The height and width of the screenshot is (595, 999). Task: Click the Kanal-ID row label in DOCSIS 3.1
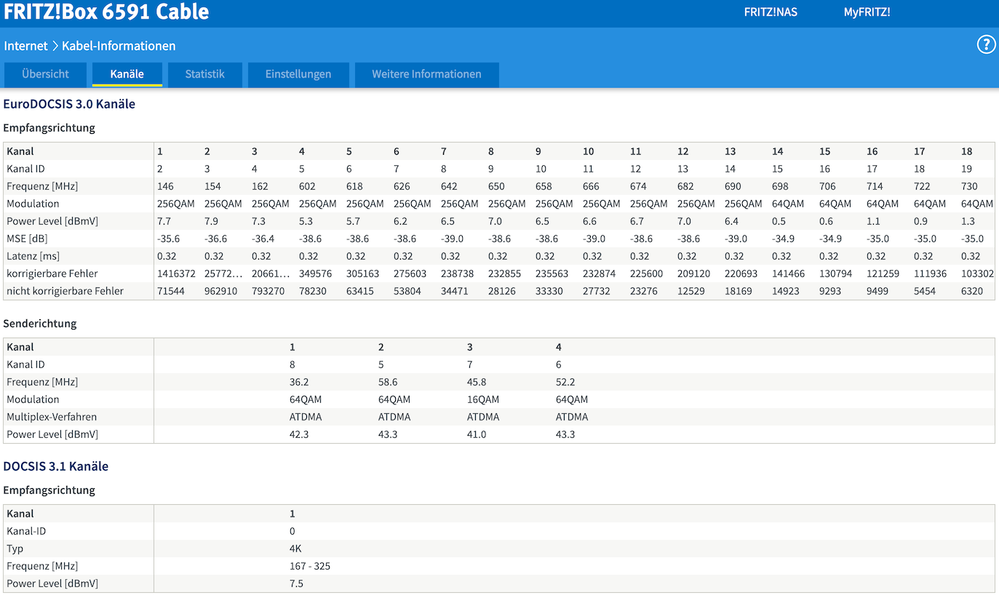point(26,531)
